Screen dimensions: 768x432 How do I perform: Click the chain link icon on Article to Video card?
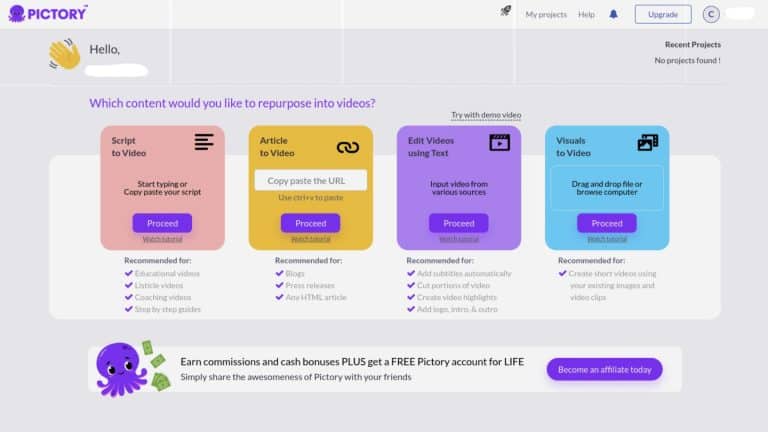348,147
